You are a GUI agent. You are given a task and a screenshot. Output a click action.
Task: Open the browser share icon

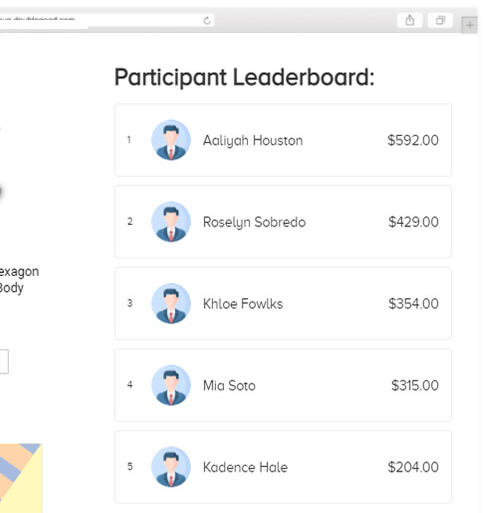pos(410,20)
